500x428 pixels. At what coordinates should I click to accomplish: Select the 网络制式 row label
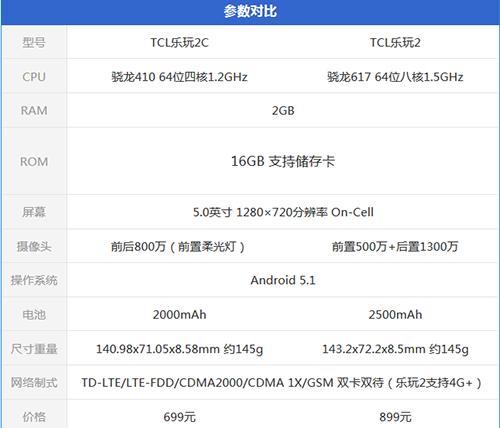click(x=34, y=383)
